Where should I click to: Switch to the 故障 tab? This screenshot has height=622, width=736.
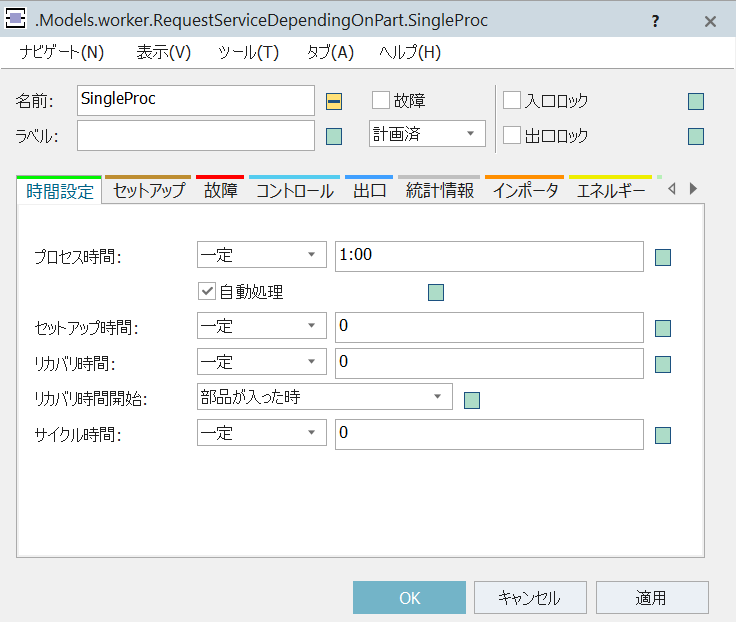(221, 191)
